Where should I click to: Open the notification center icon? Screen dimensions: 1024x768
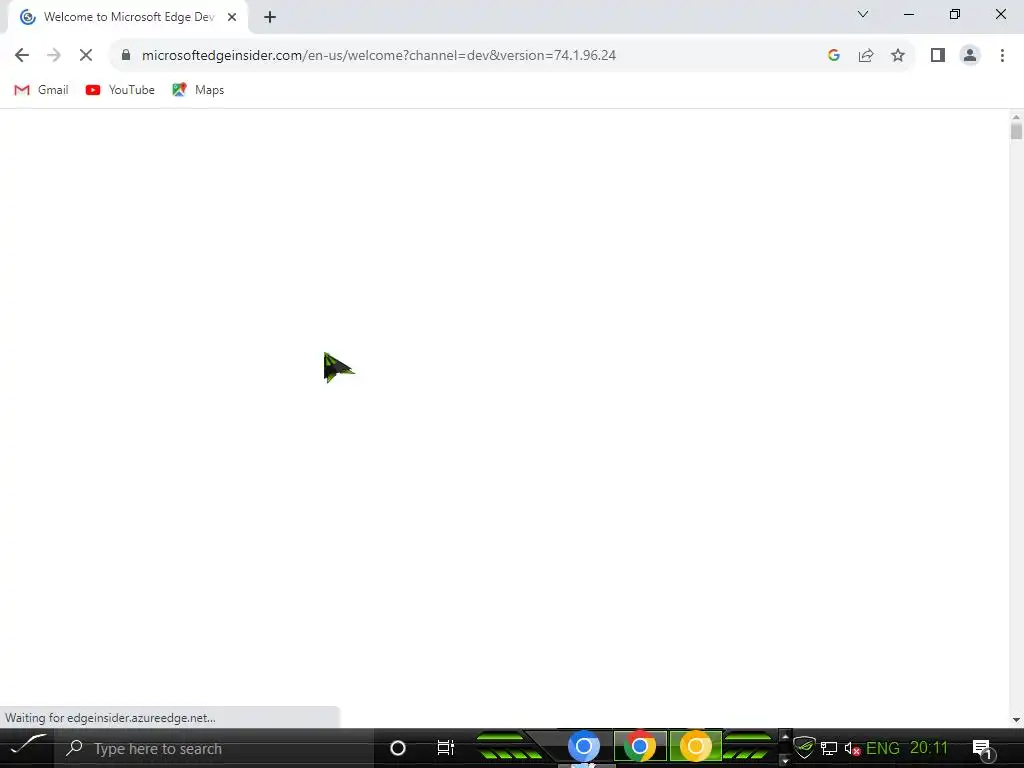[x=982, y=749]
